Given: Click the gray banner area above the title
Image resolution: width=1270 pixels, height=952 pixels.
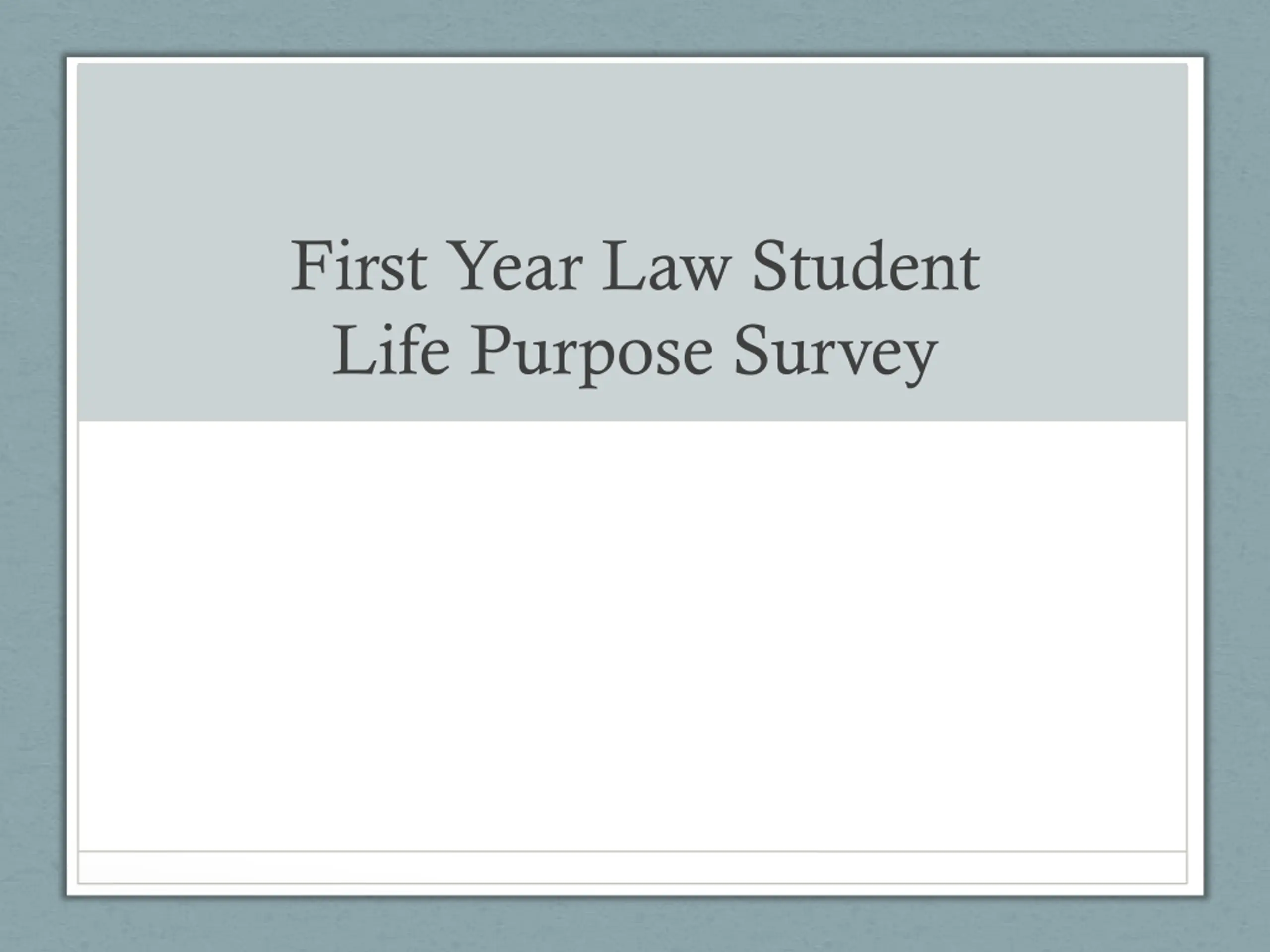Looking at the screenshot, I should coord(632,143).
